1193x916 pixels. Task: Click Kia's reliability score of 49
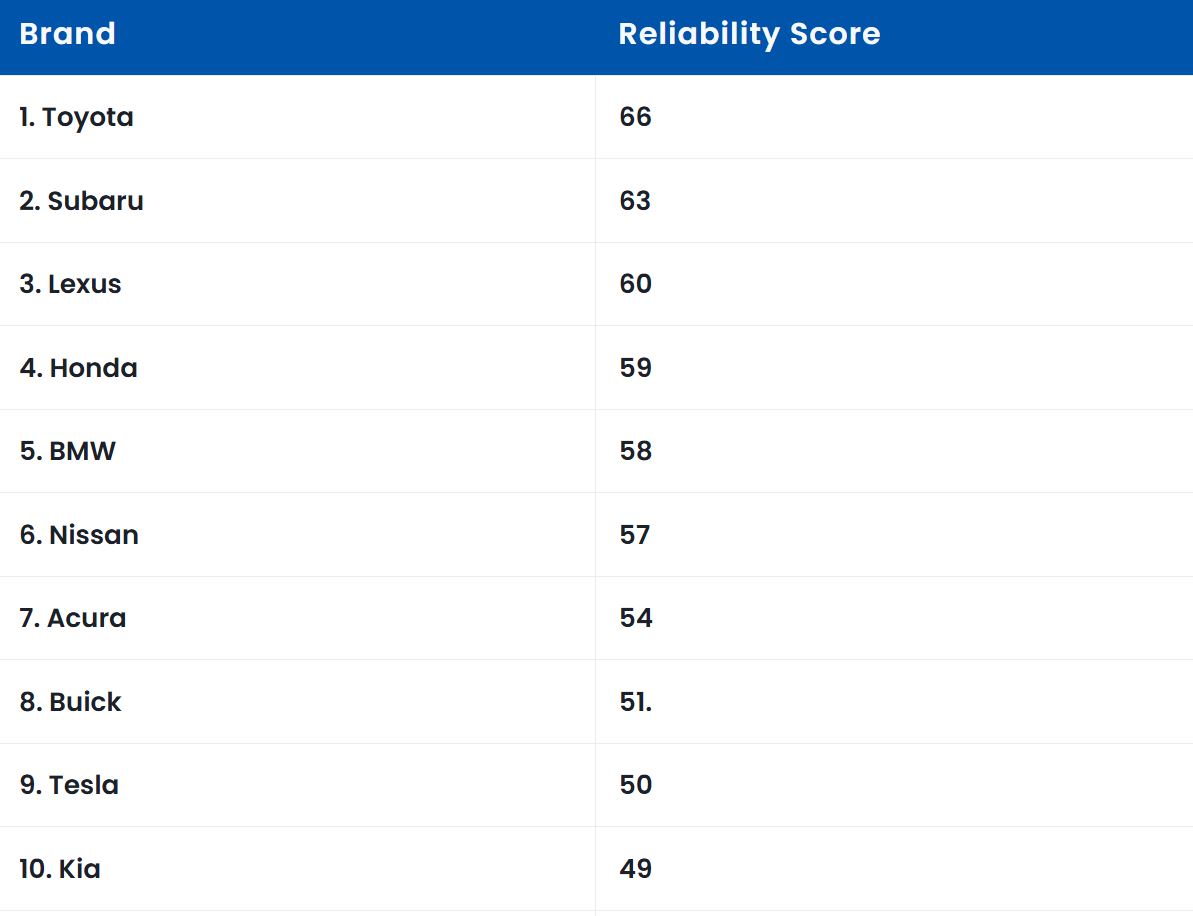(635, 869)
